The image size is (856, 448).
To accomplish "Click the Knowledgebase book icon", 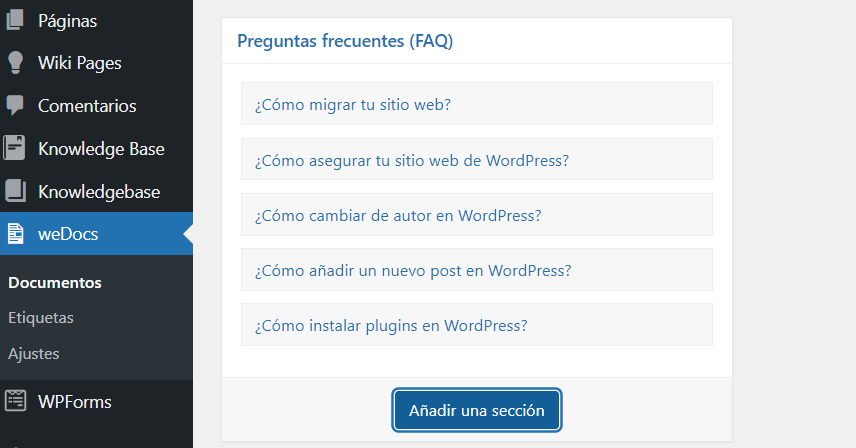I will coord(15,191).
